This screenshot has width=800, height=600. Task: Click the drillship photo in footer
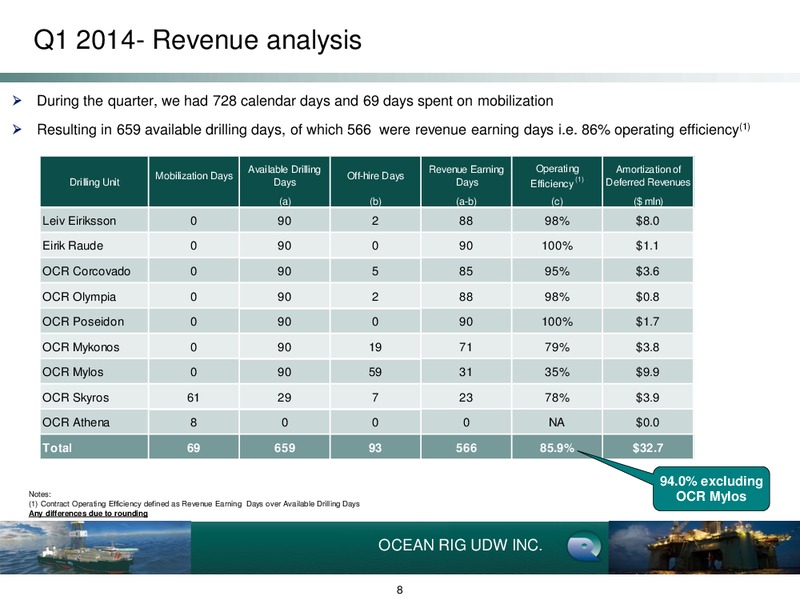pyautogui.click(x=95, y=547)
